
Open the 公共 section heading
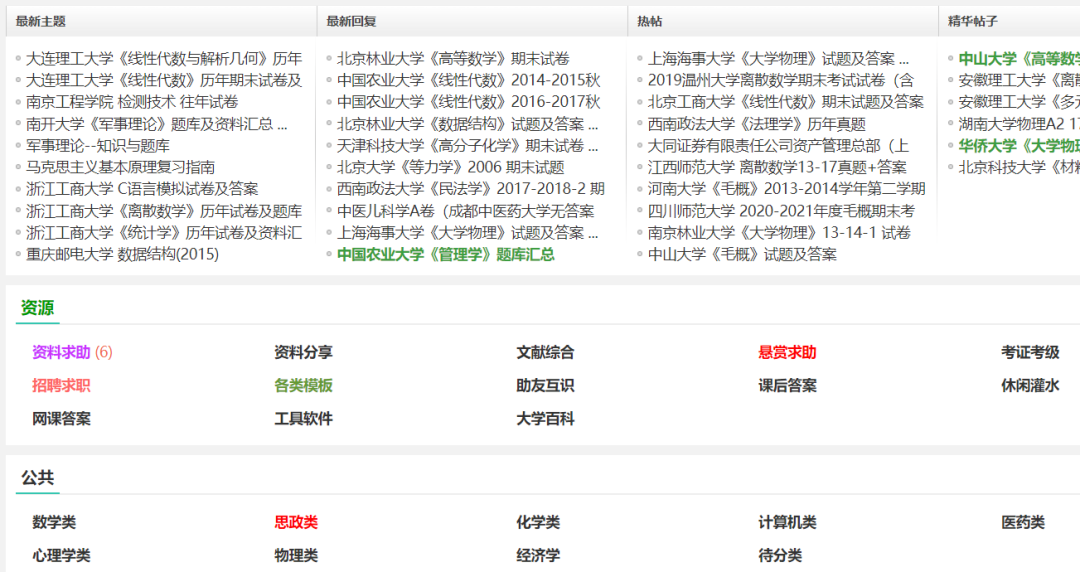[37, 478]
